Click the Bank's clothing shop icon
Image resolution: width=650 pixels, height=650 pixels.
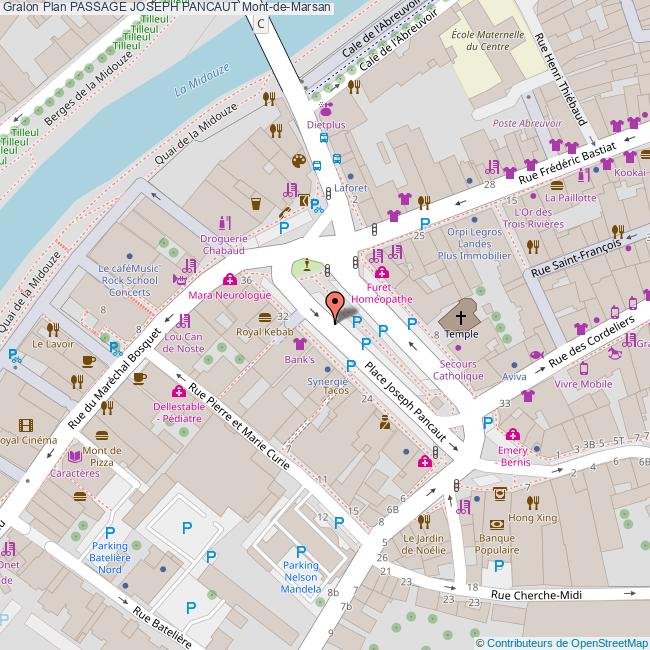(299, 343)
